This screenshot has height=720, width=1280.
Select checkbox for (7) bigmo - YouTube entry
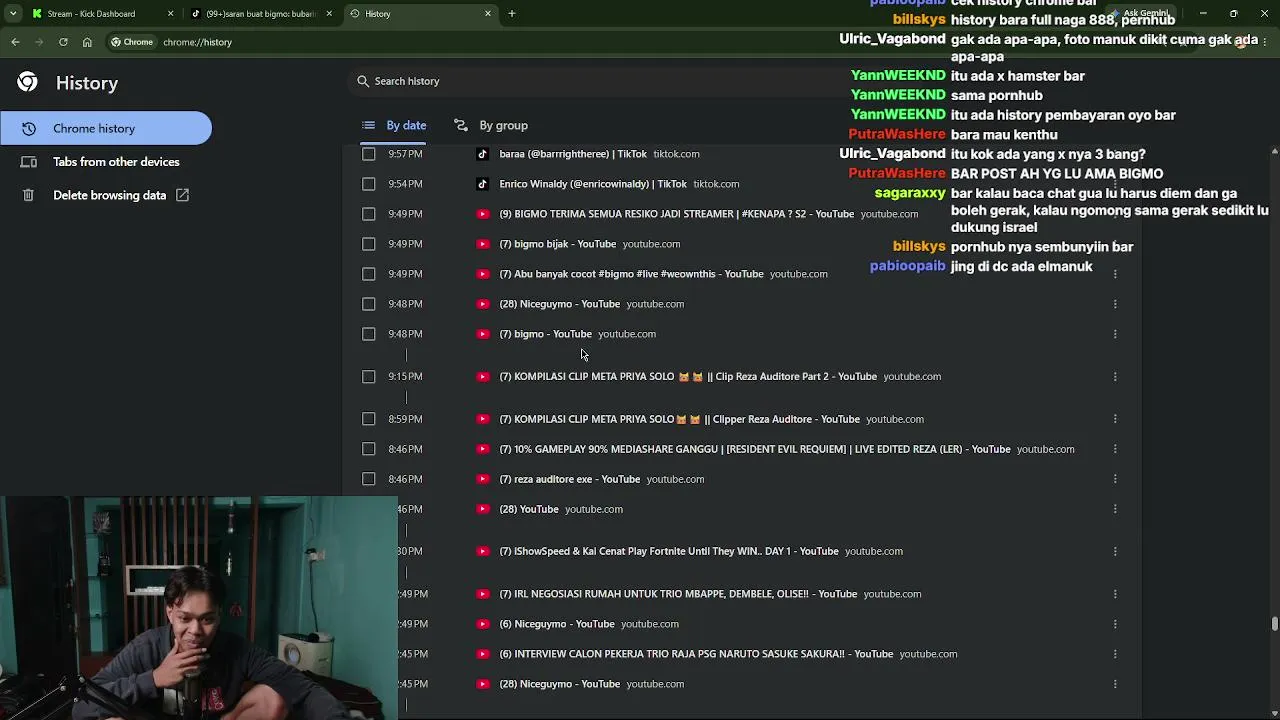369,334
